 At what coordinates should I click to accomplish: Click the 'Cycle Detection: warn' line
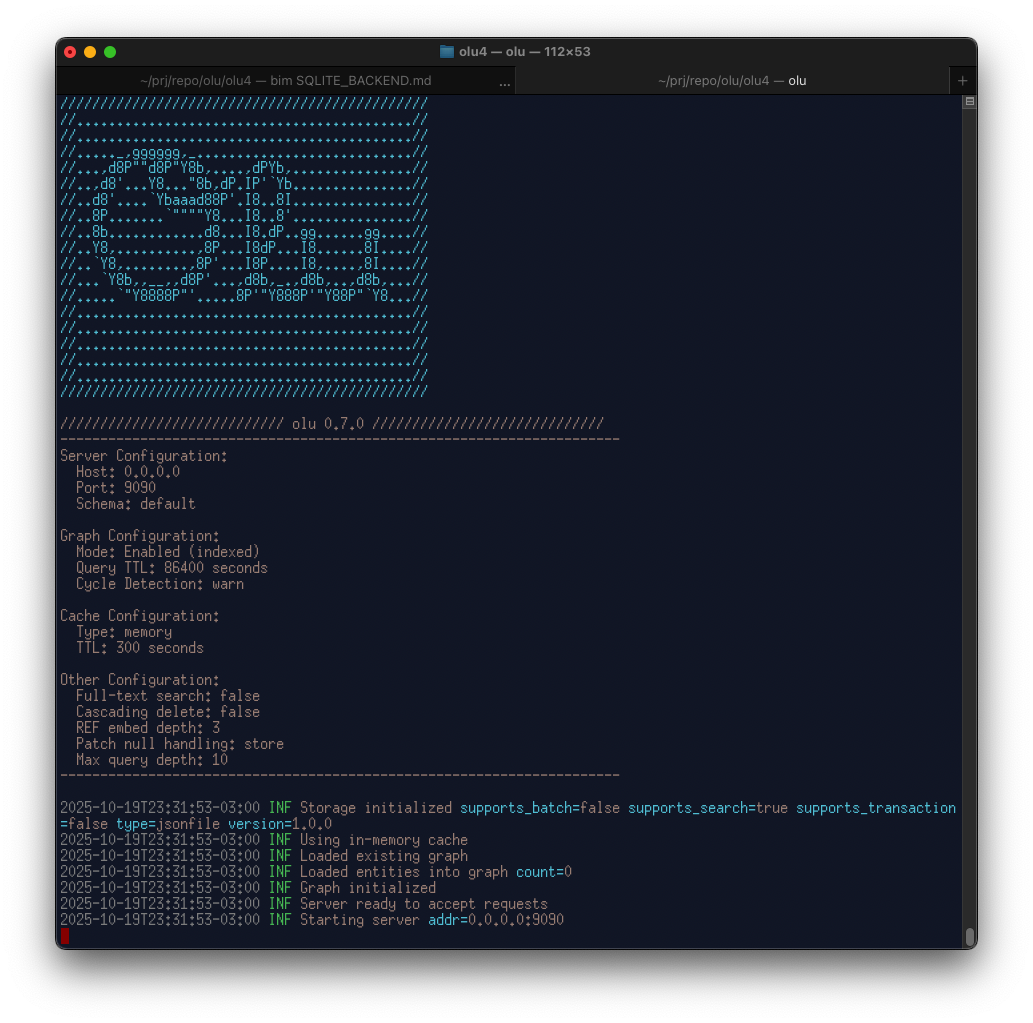point(160,584)
